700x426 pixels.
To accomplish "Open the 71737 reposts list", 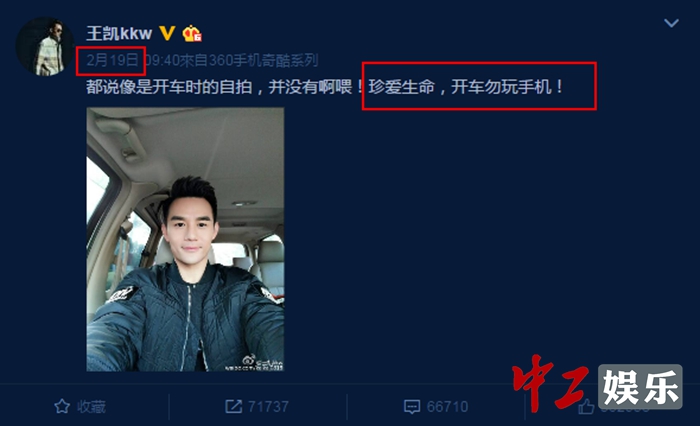I will pyautogui.click(x=268, y=407).
